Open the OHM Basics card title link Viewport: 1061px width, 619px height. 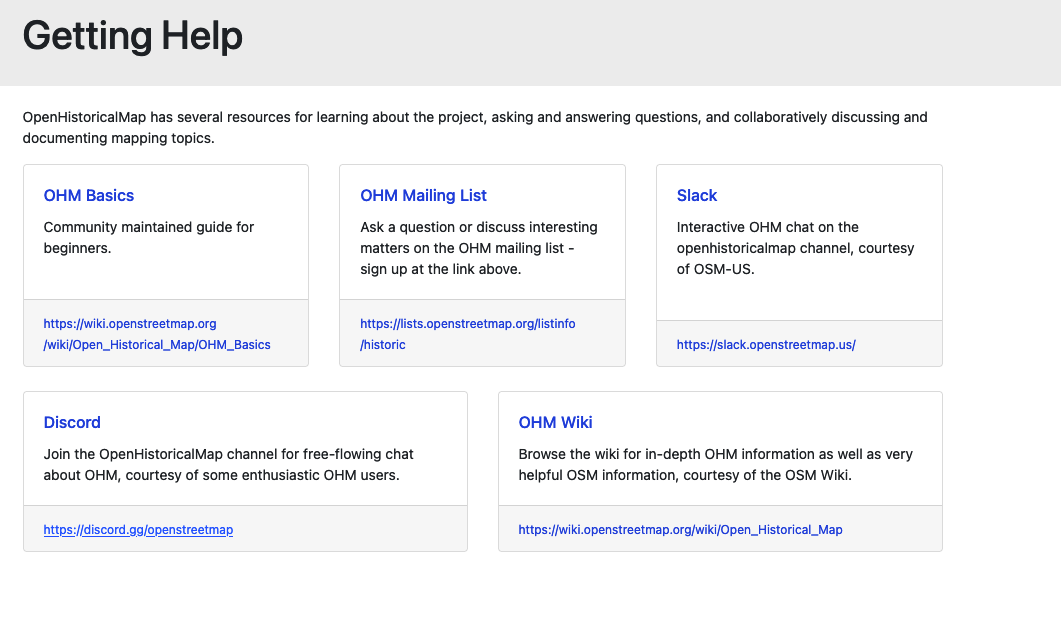point(88,195)
